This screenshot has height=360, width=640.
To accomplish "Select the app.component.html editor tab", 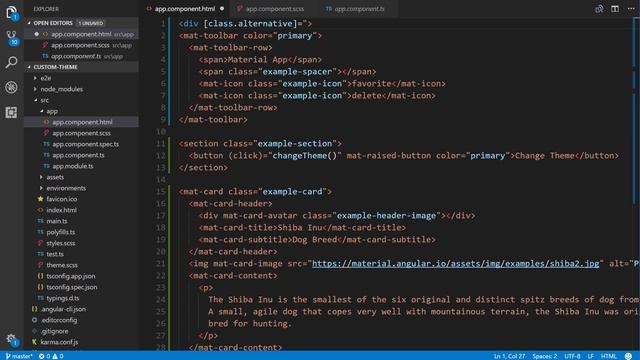I will pyautogui.click(x=184, y=9).
